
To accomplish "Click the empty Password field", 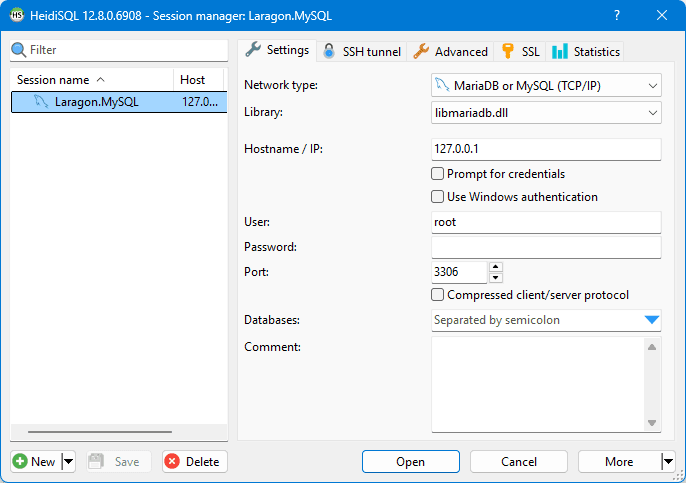I will 546,247.
